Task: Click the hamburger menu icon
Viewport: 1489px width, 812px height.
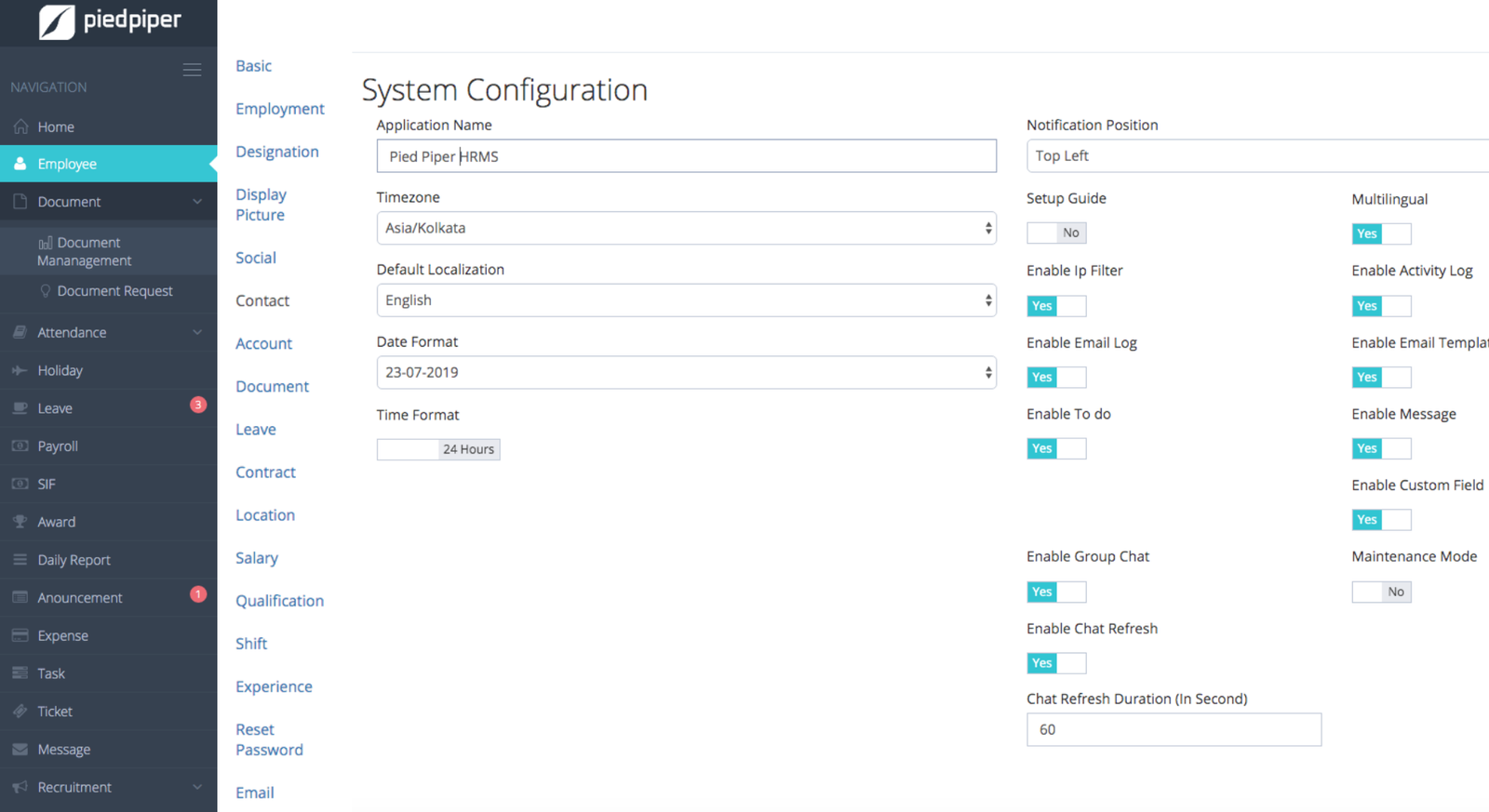Action: click(192, 70)
